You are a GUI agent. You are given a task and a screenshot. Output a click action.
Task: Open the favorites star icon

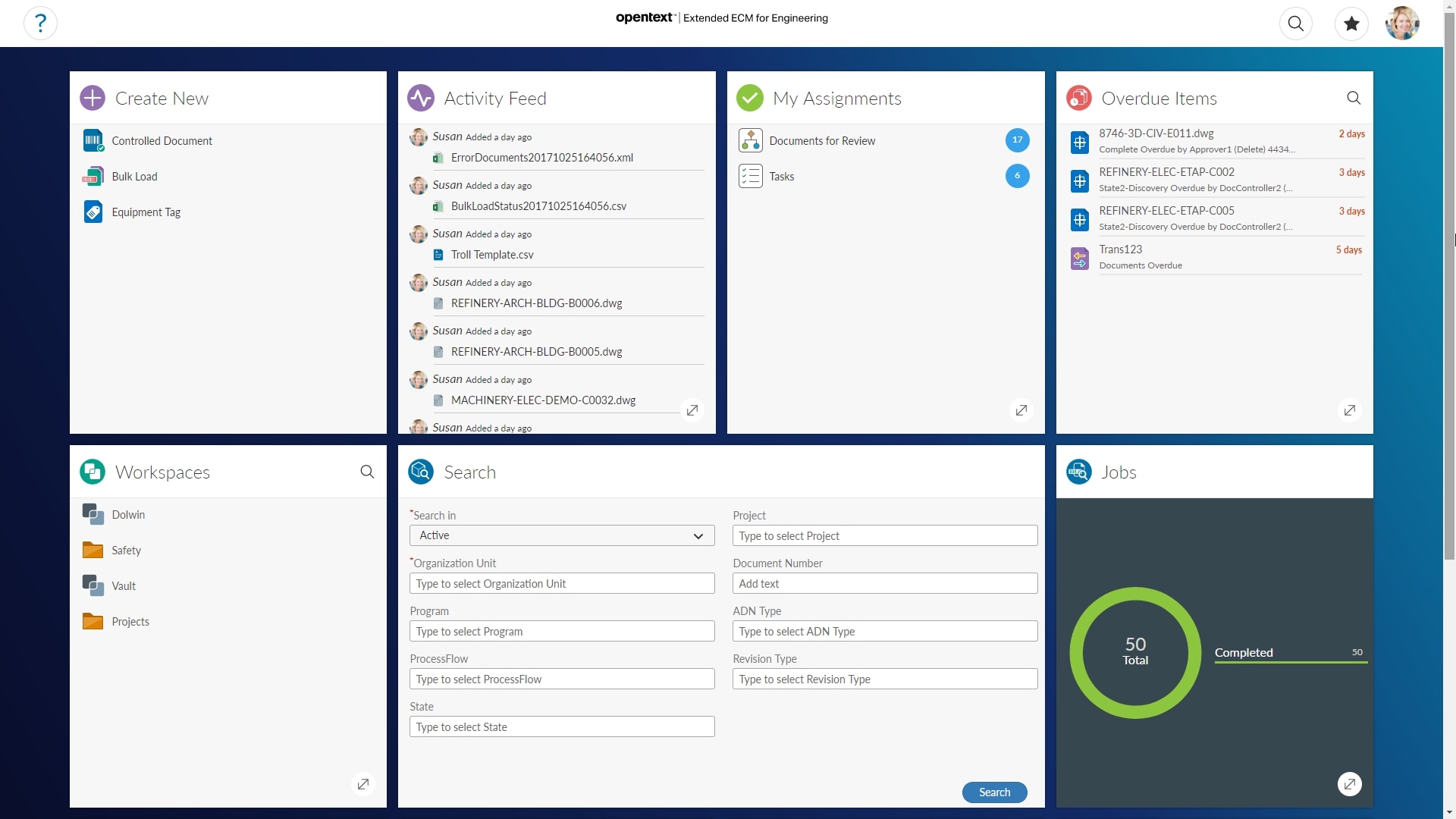point(1351,24)
